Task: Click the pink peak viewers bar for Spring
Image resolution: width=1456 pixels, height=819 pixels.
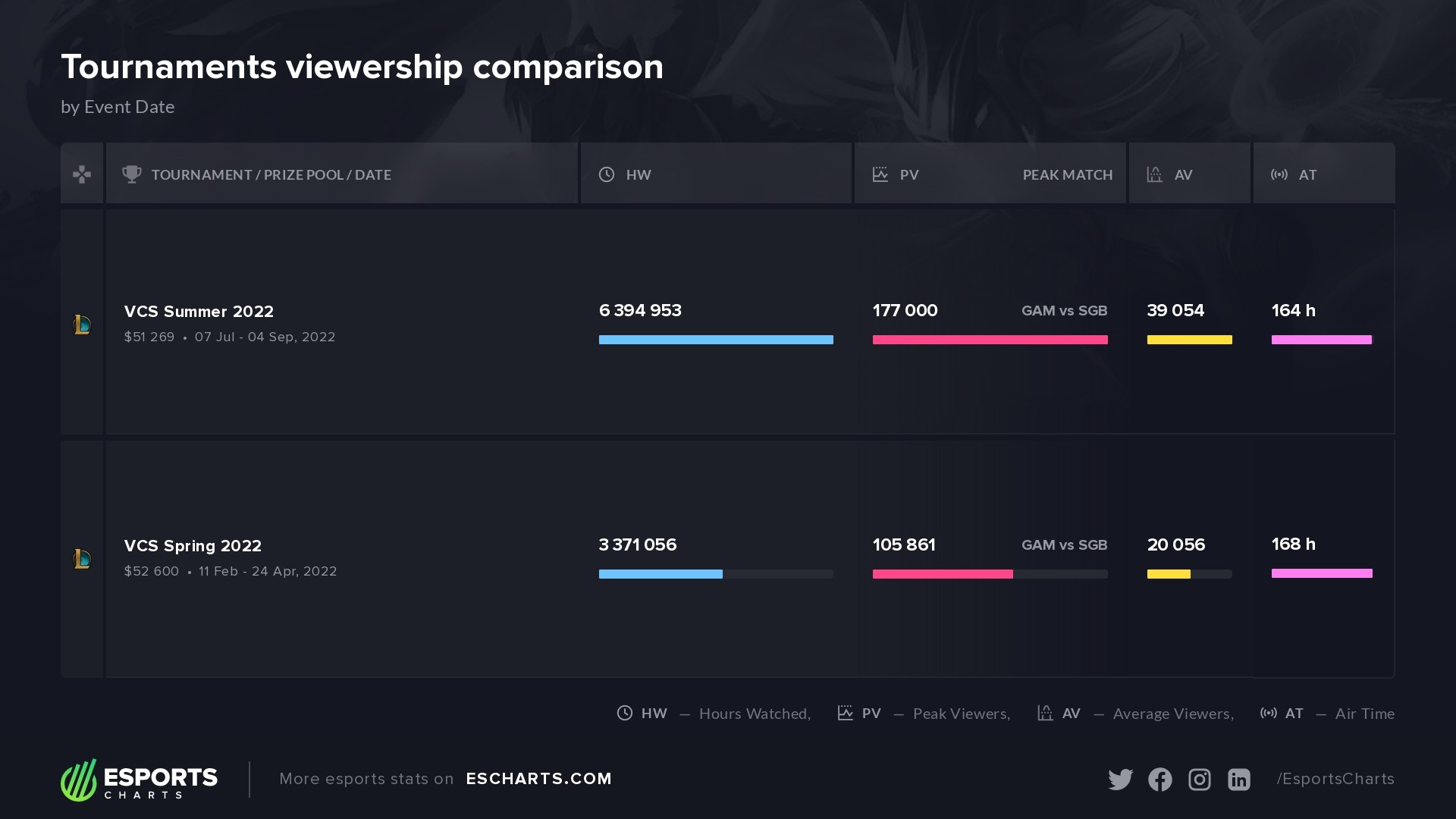Action: (x=943, y=574)
